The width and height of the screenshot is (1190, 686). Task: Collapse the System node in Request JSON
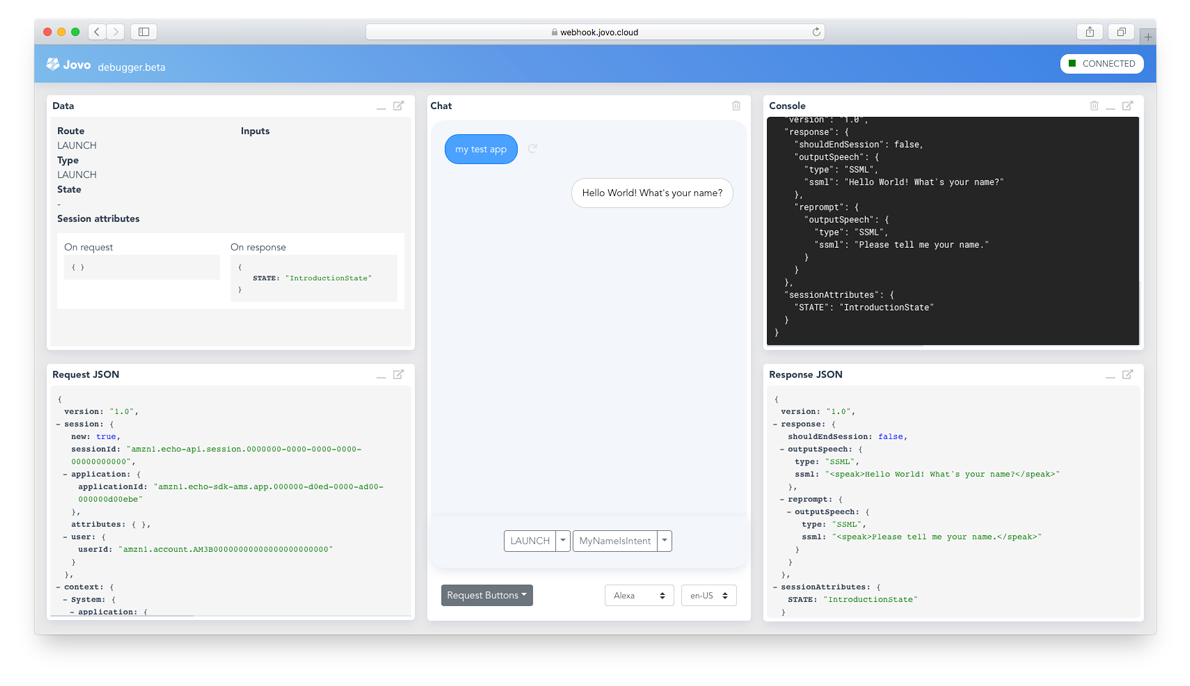(x=65, y=599)
